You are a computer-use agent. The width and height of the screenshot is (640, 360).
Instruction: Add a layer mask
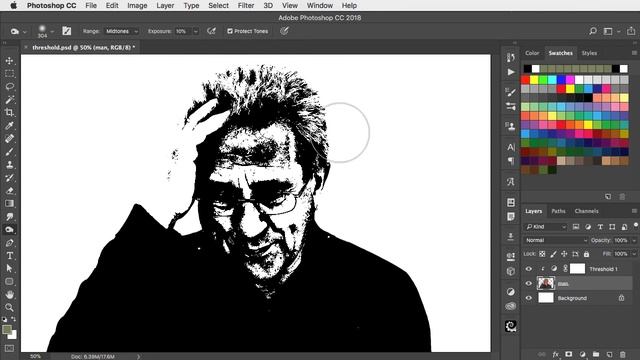tap(569, 354)
